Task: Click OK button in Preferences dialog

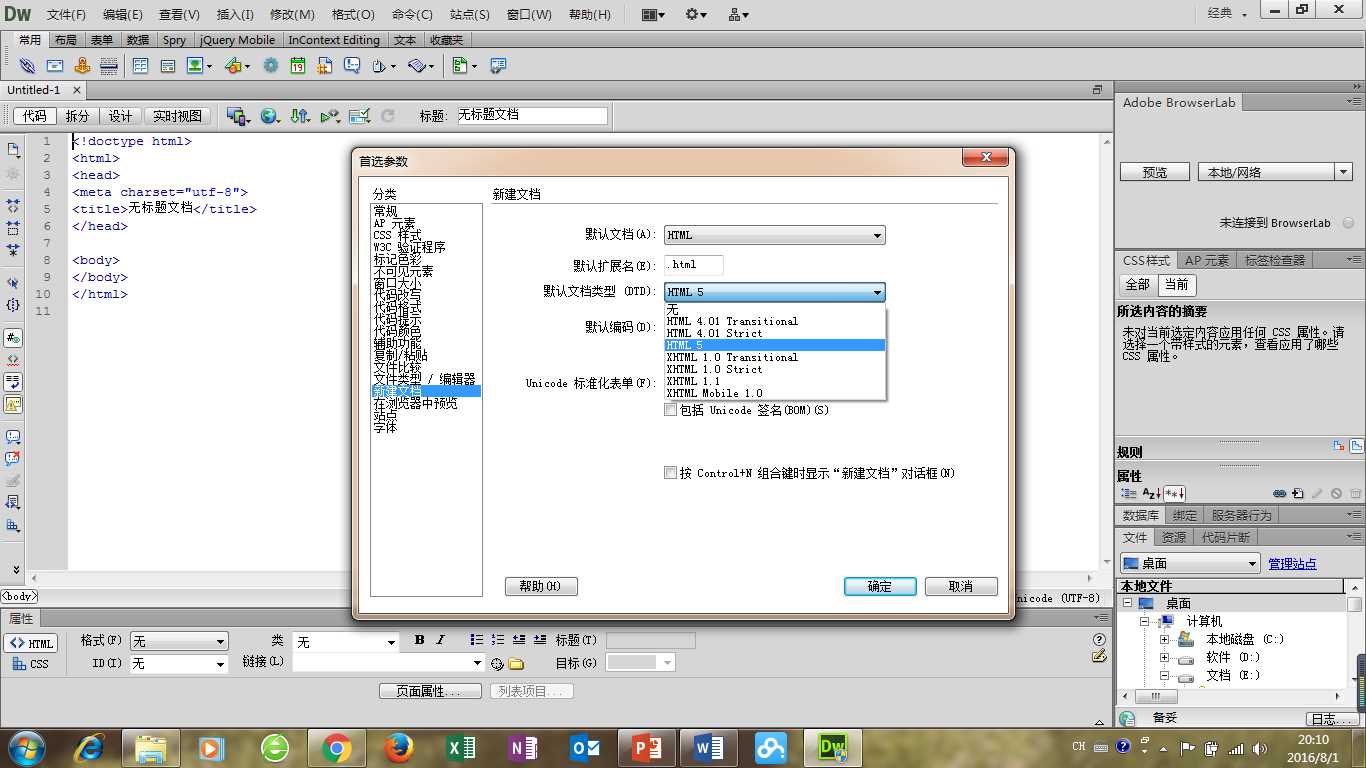Action: [x=880, y=586]
